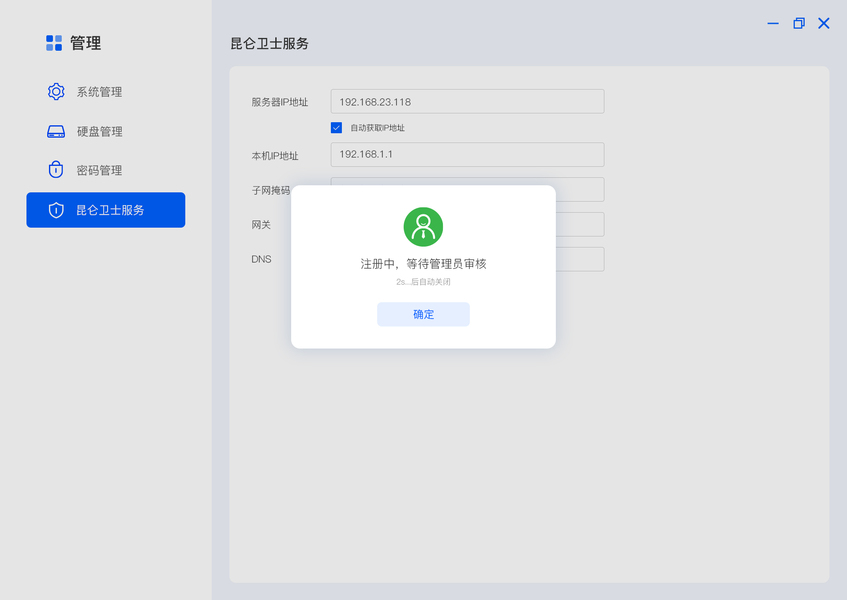The width and height of the screenshot is (847, 600).
Task: Click the 昆仑卫士服务 page title
Action: pyautogui.click(x=270, y=44)
